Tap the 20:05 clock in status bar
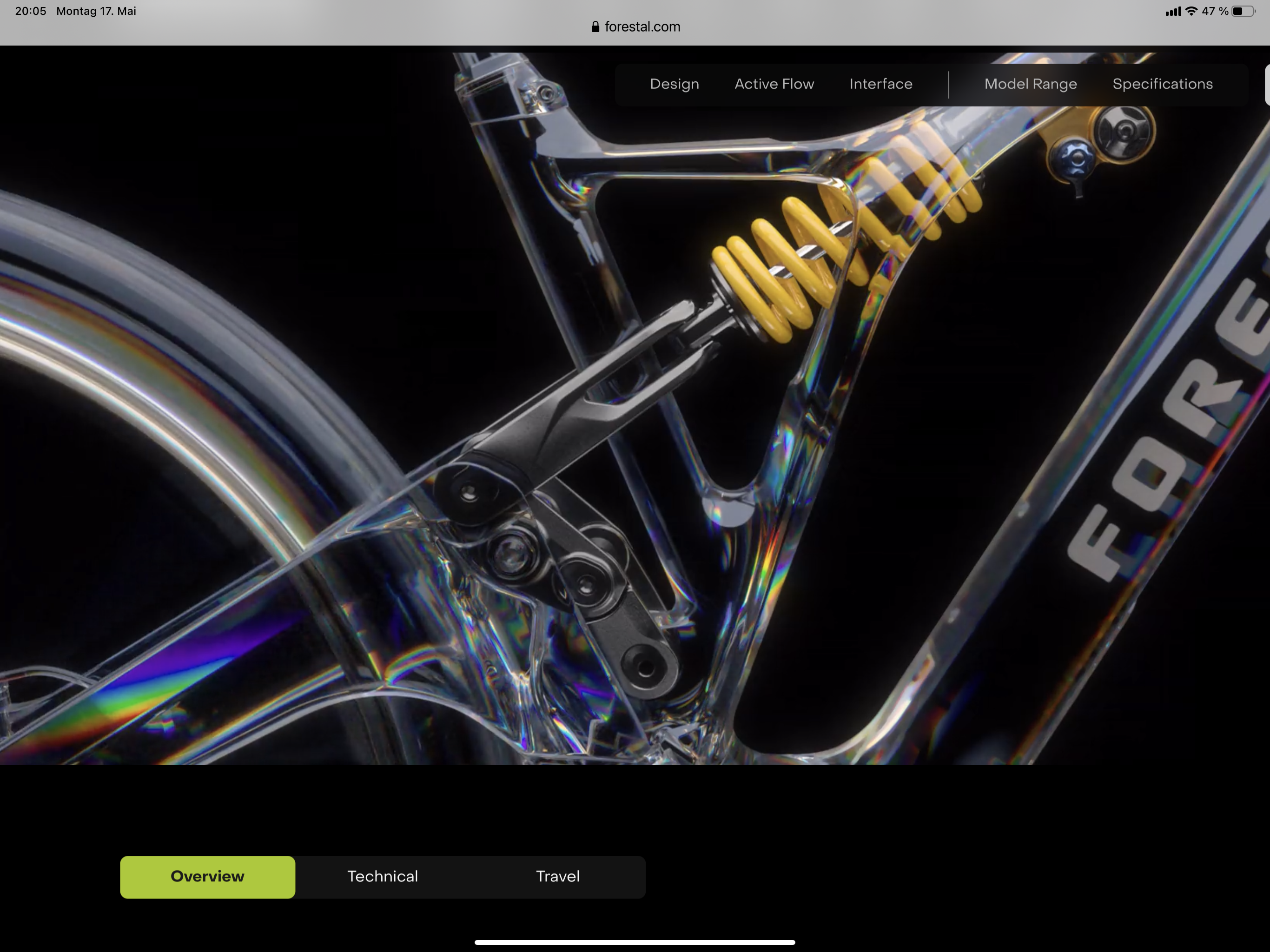 pyautogui.click(x=30, y=11)
